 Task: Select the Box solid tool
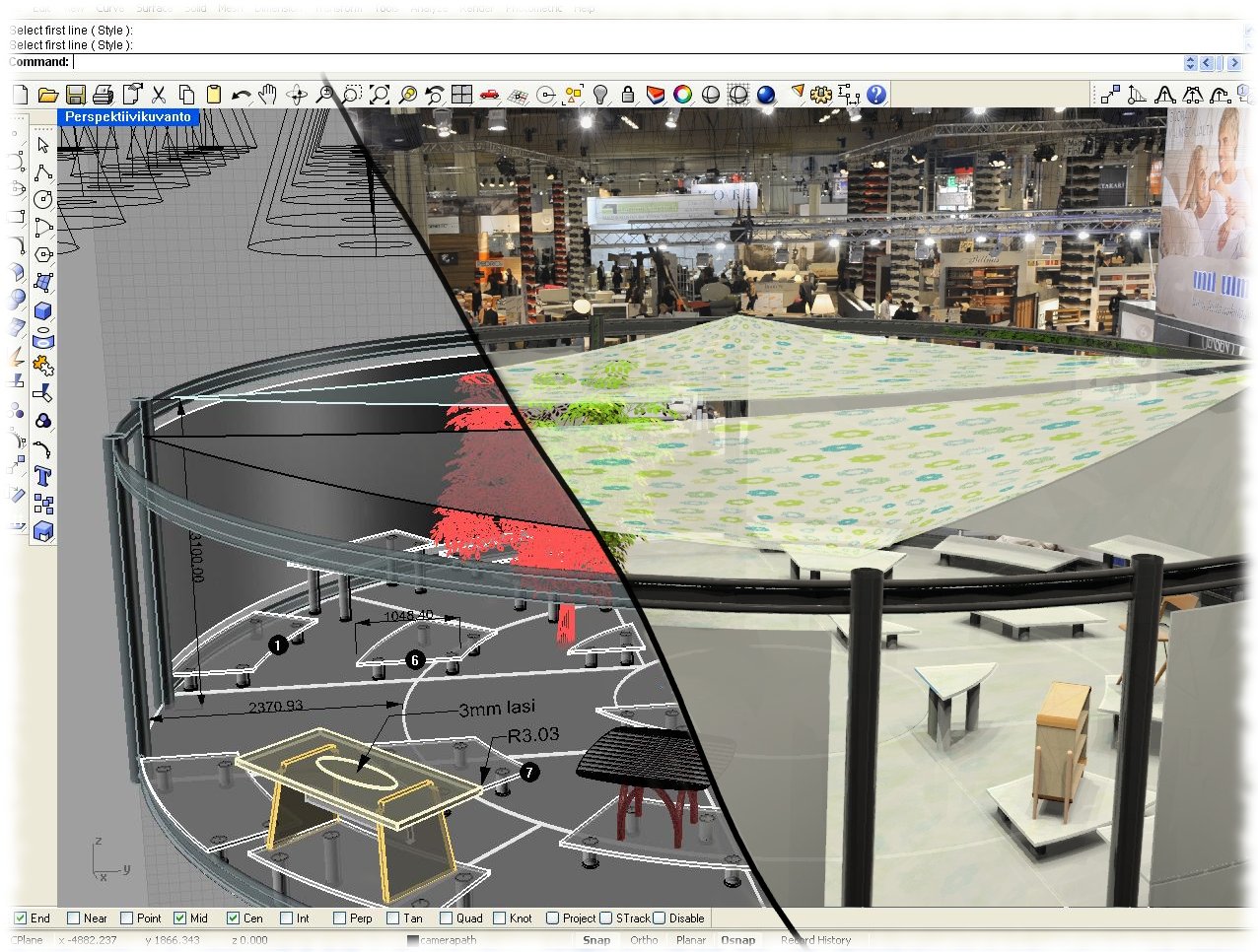coord(42,311)
